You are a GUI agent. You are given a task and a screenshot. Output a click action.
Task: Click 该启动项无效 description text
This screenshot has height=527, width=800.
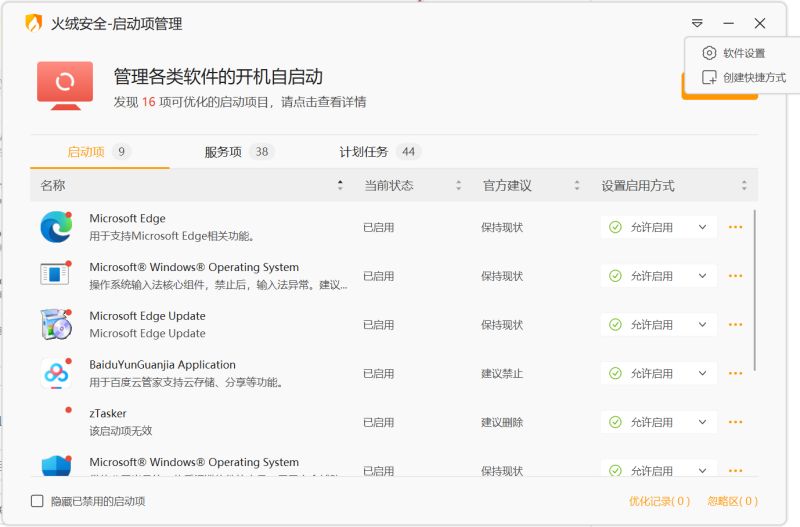[x=120, y=431]
